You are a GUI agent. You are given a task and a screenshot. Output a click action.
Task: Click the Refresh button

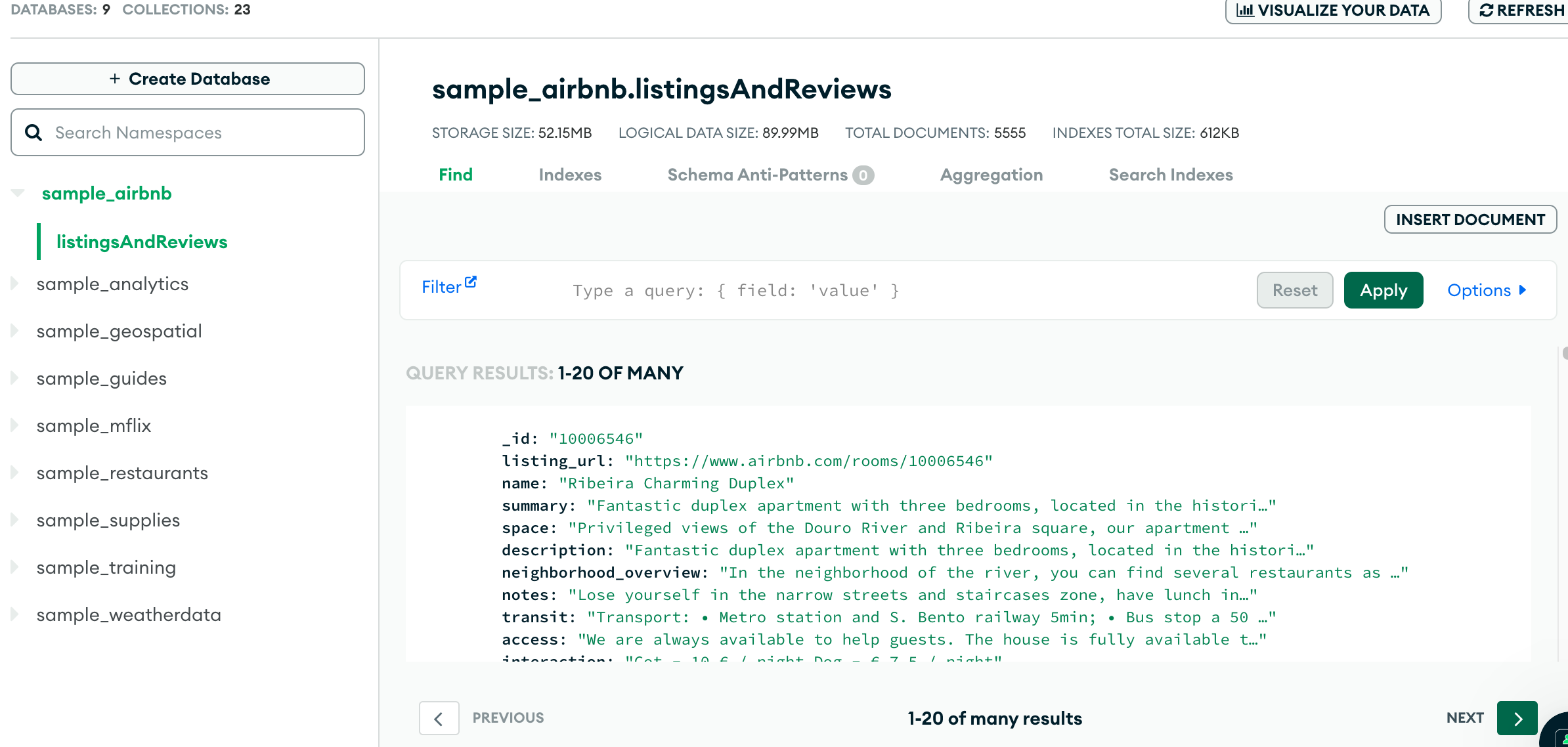pos(1519,11)
